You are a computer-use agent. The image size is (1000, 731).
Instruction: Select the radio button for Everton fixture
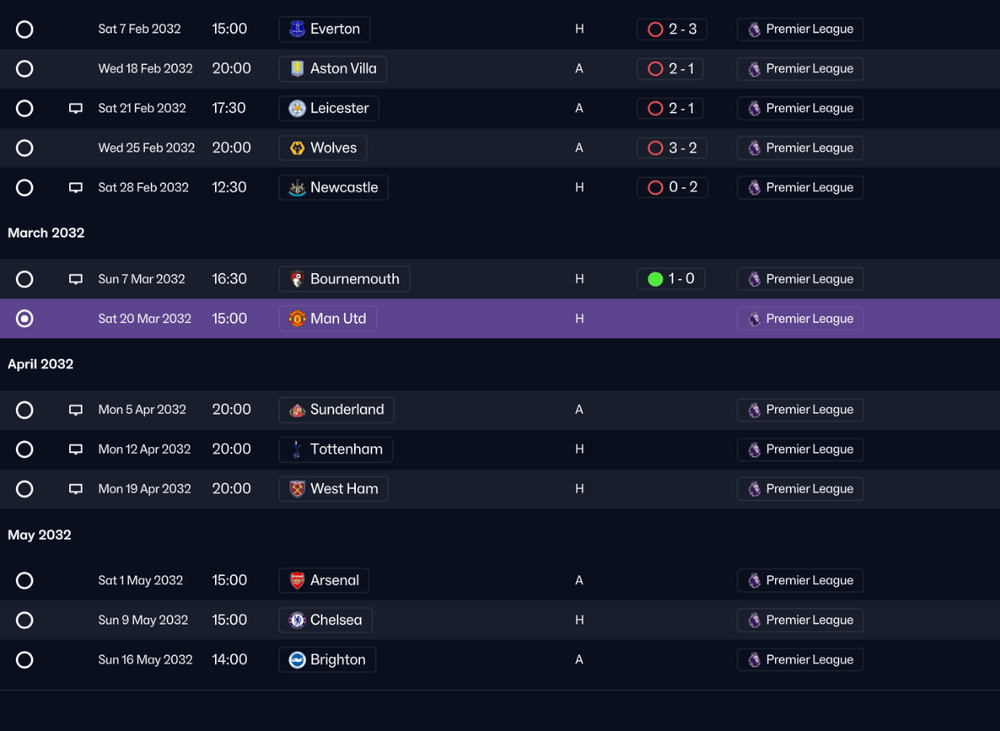(x=24, y=29)
